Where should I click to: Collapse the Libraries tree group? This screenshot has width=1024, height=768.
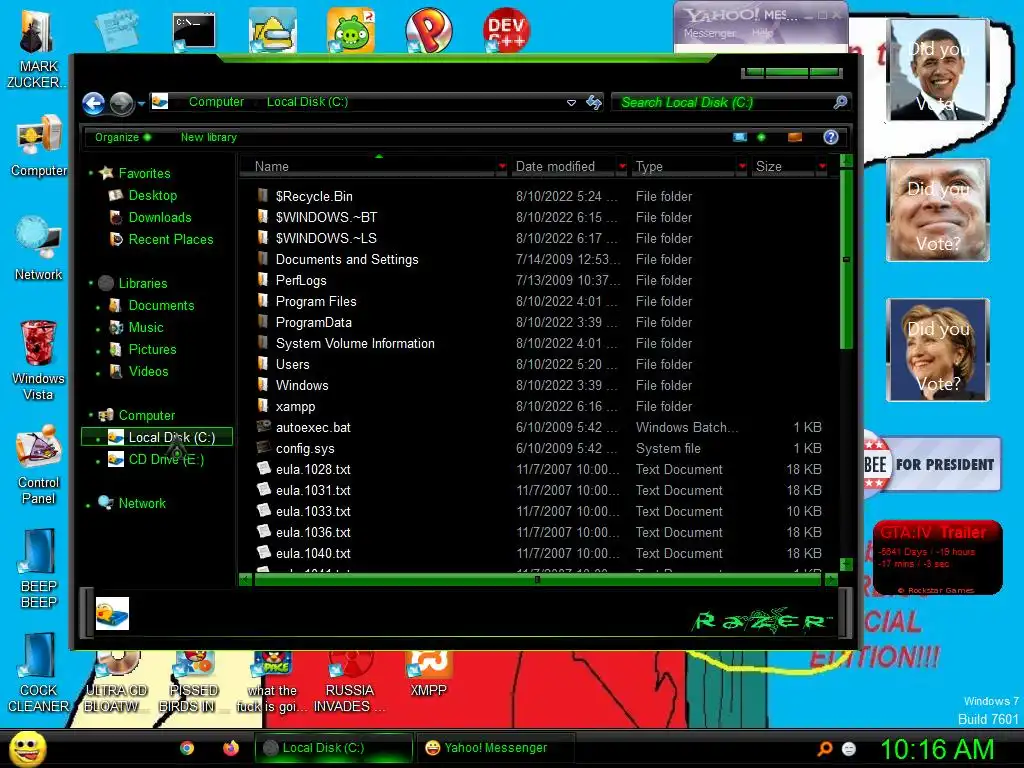91,283
